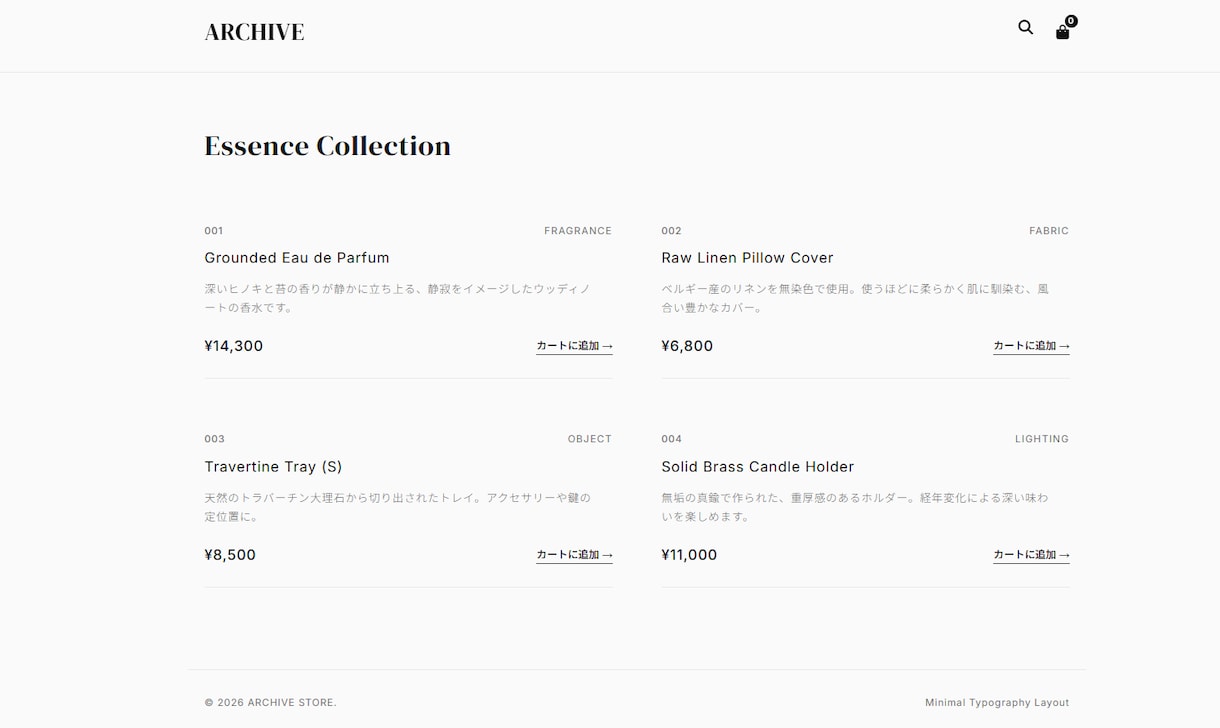Open Raw Linen Pillow Cover product title
1220x728 pixels.
pyautogui.click(x=747, y=258)
